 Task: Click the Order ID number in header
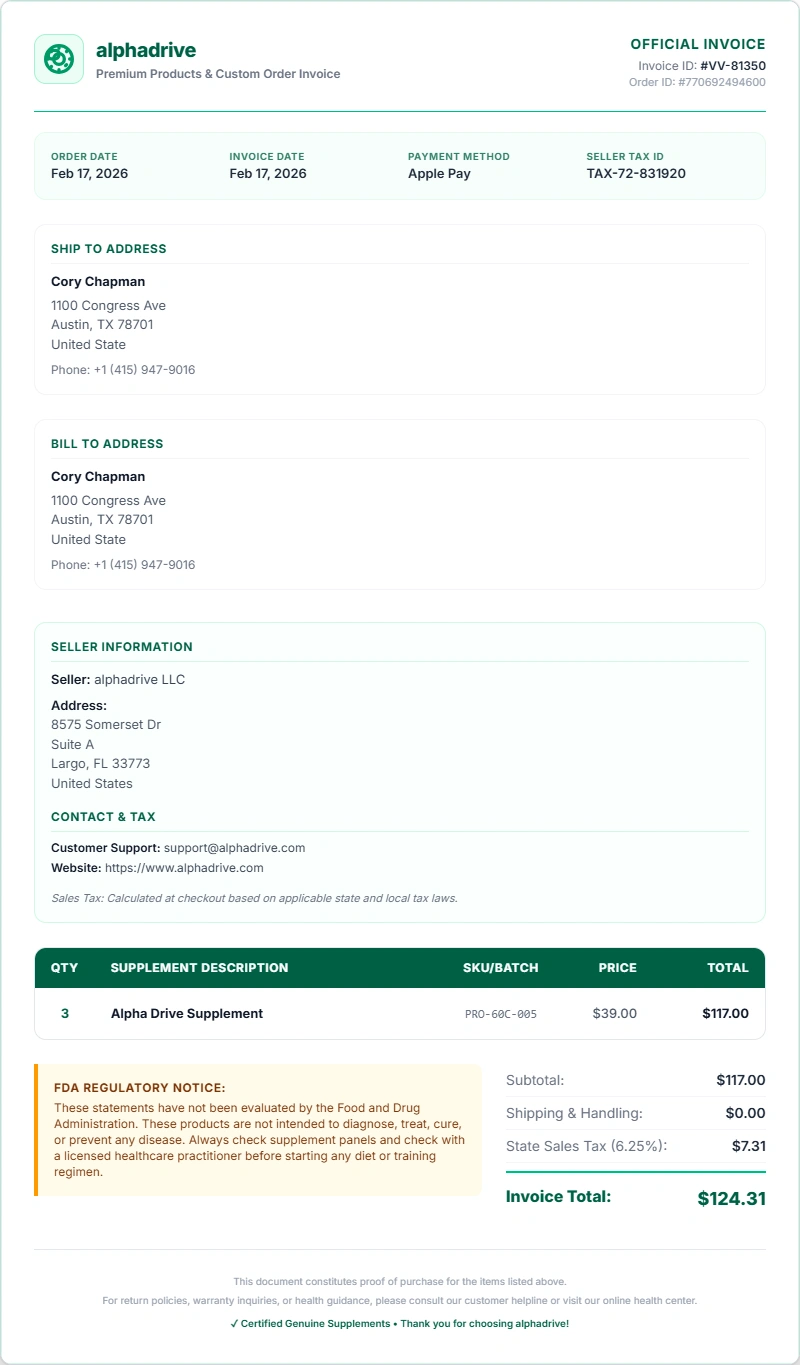(x=722, y=83)
